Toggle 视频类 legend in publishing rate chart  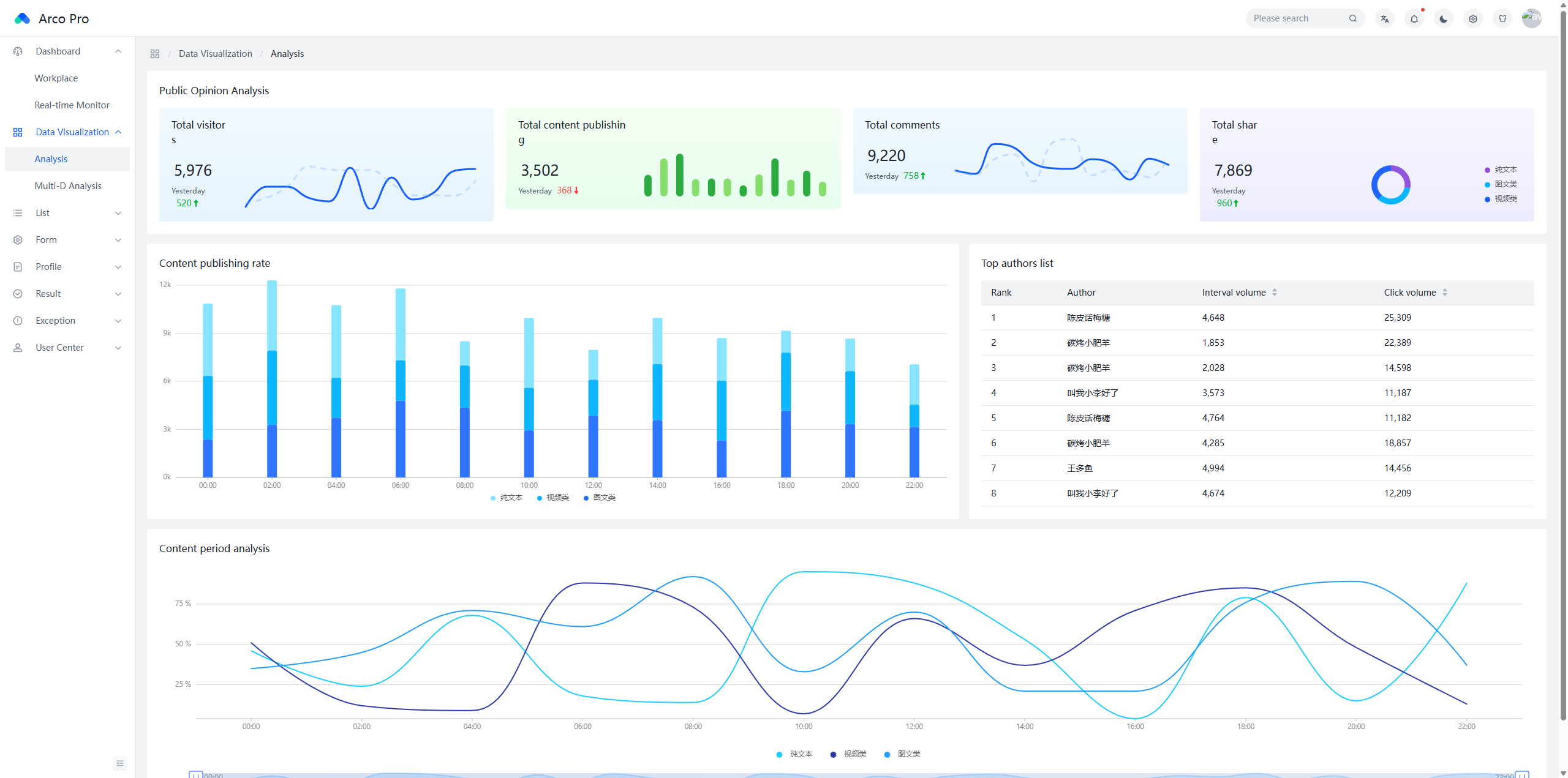click(553, 498)
